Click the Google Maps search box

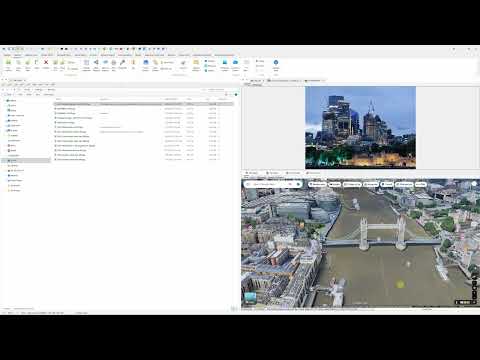273,184
